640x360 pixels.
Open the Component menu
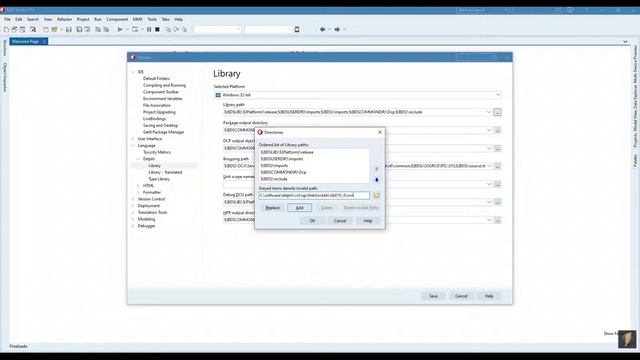117,19
